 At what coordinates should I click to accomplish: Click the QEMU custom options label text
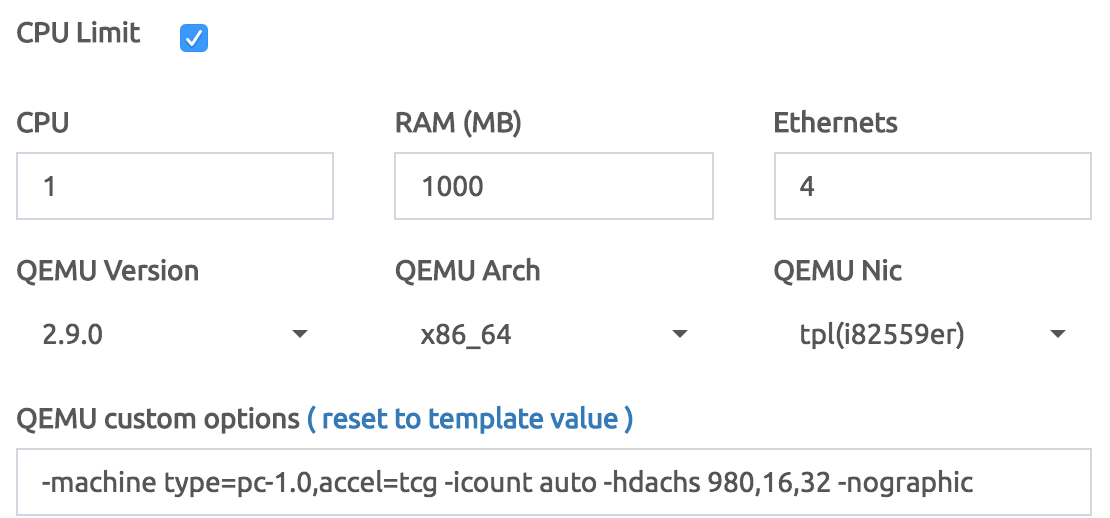(158, 419)
